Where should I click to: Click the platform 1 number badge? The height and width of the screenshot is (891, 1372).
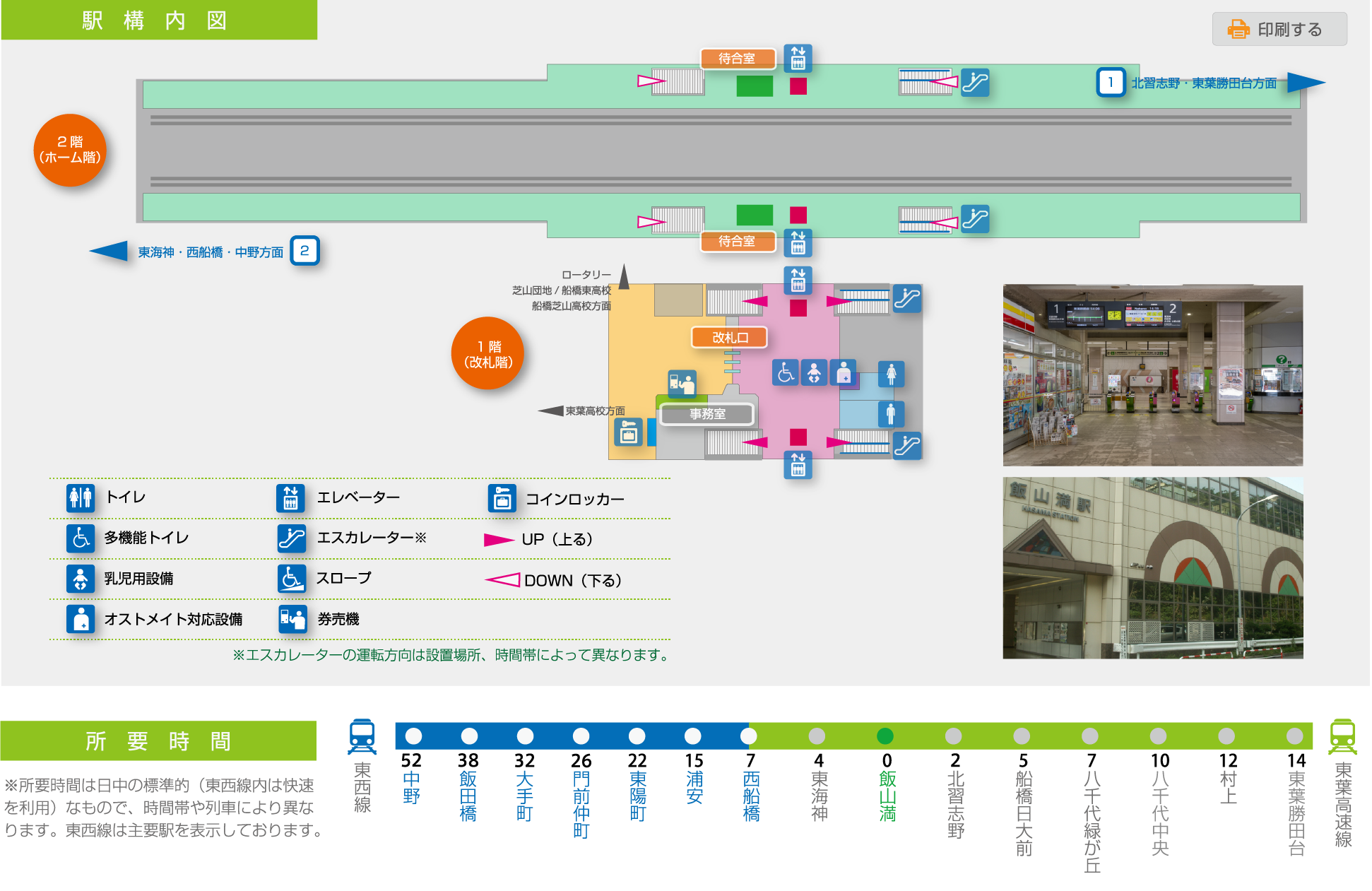click(x=1111, y=82)
